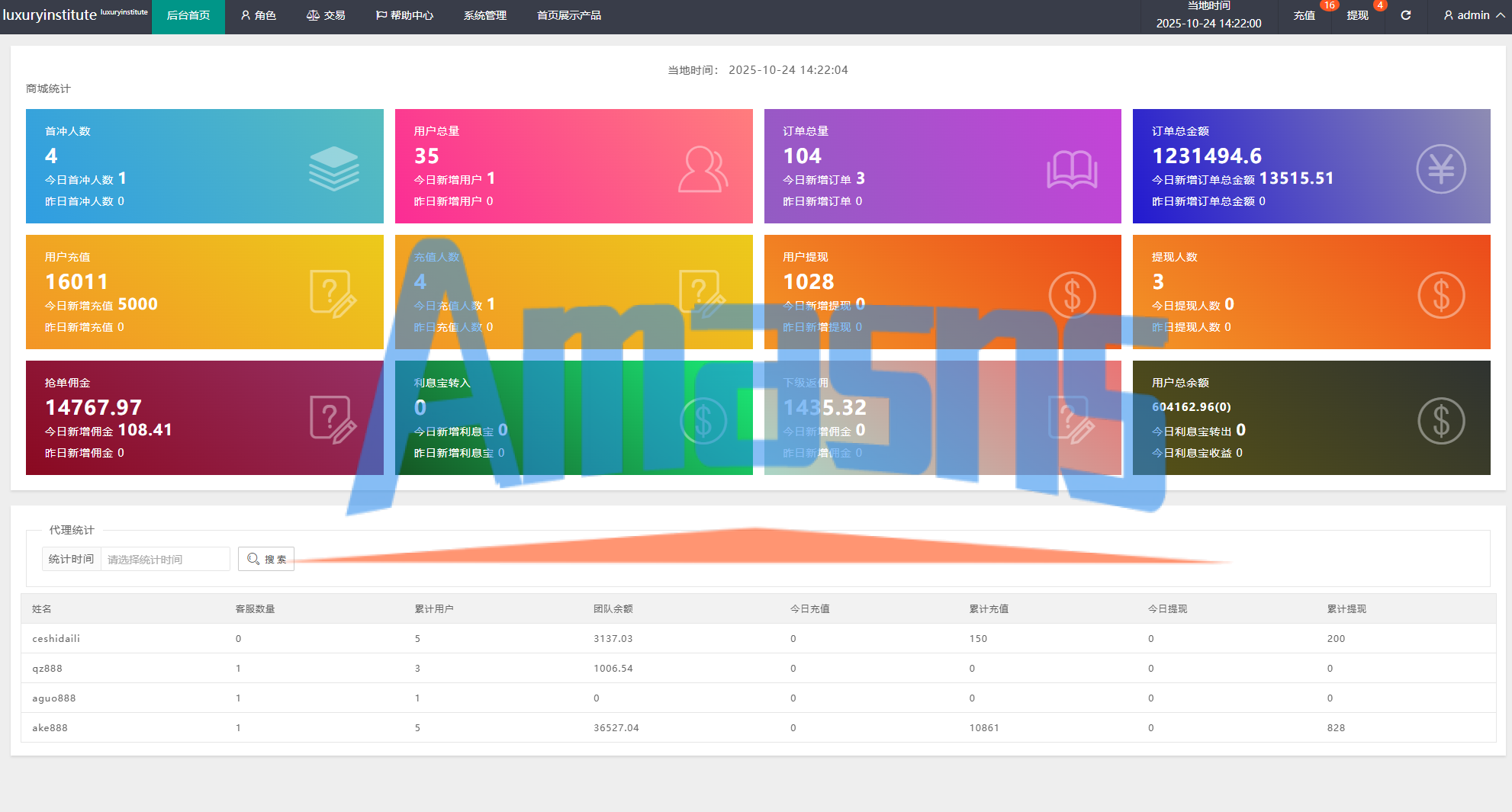Open the 角色 menu
1512x812 pixels.
(259, 15)
